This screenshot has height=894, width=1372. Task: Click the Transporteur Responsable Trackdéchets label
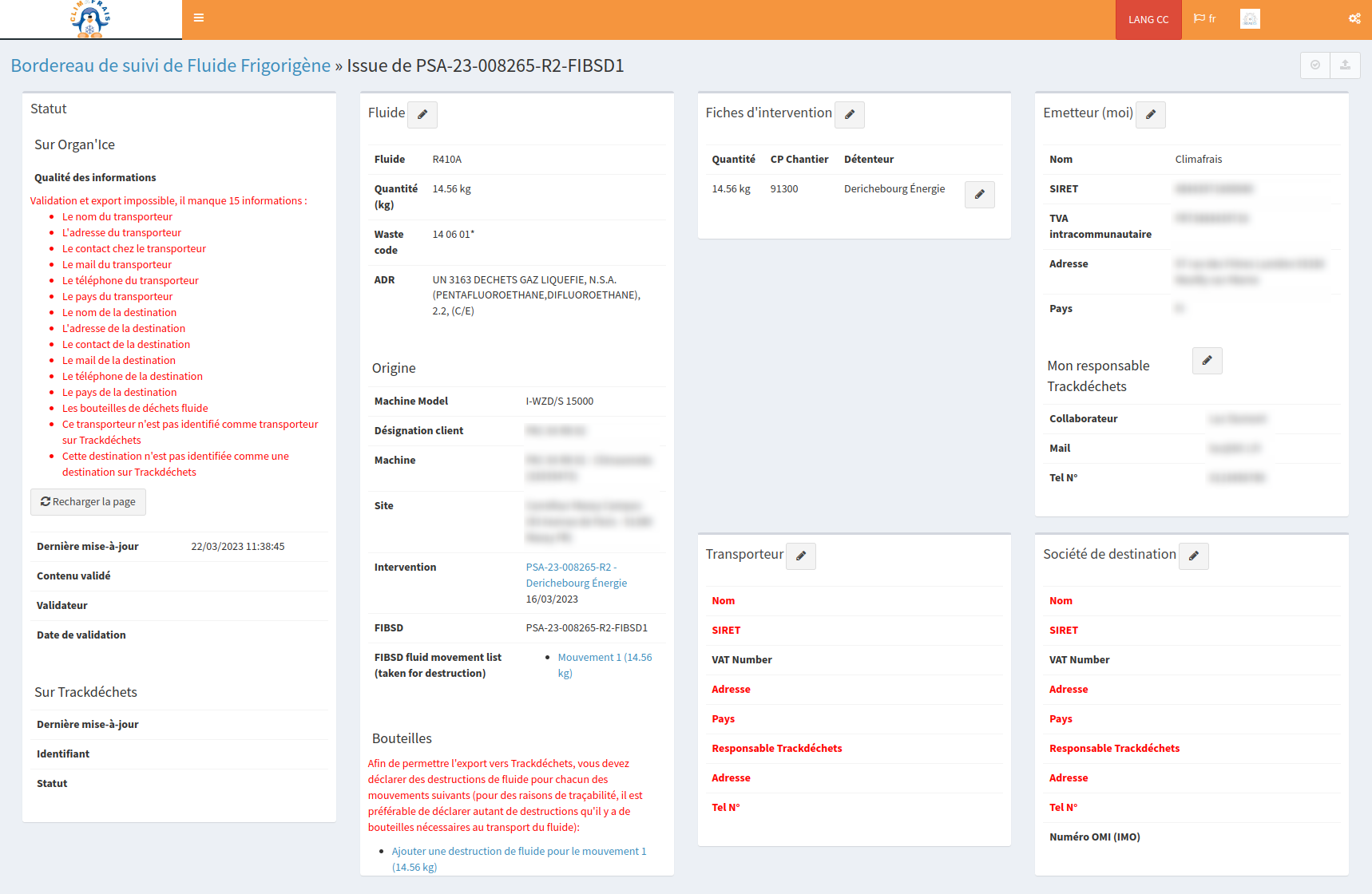point(777,749)
